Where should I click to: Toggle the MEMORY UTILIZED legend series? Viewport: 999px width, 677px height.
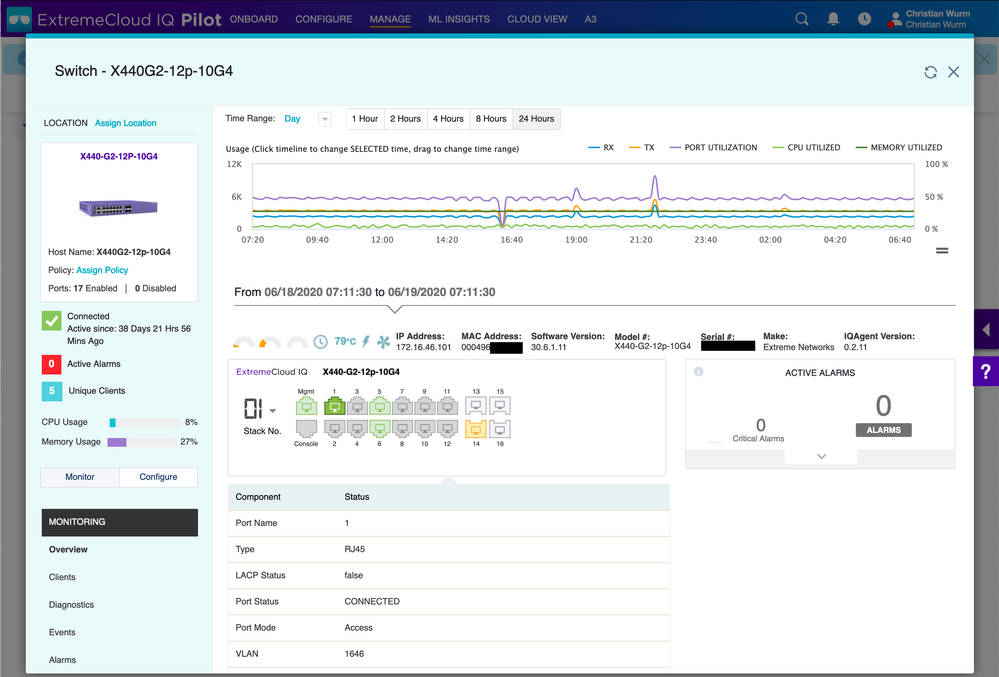898,147
